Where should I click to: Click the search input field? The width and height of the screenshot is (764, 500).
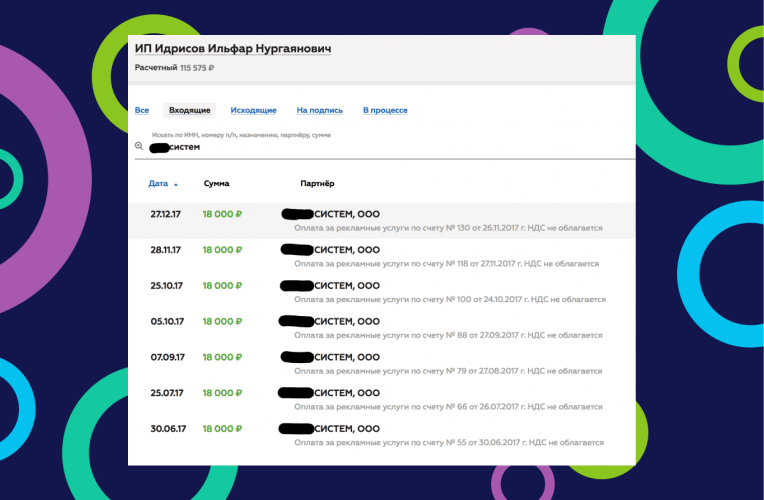pos(385,147)
